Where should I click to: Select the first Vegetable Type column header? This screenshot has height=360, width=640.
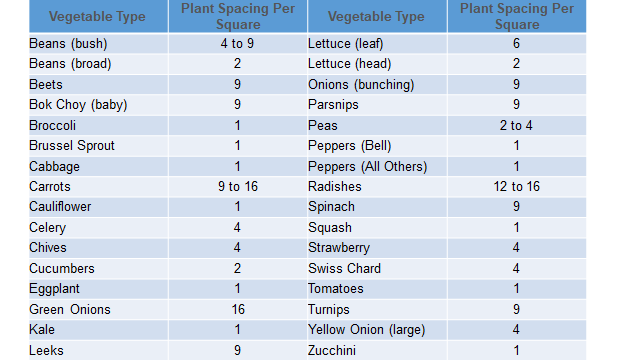(x=97, y=16)
